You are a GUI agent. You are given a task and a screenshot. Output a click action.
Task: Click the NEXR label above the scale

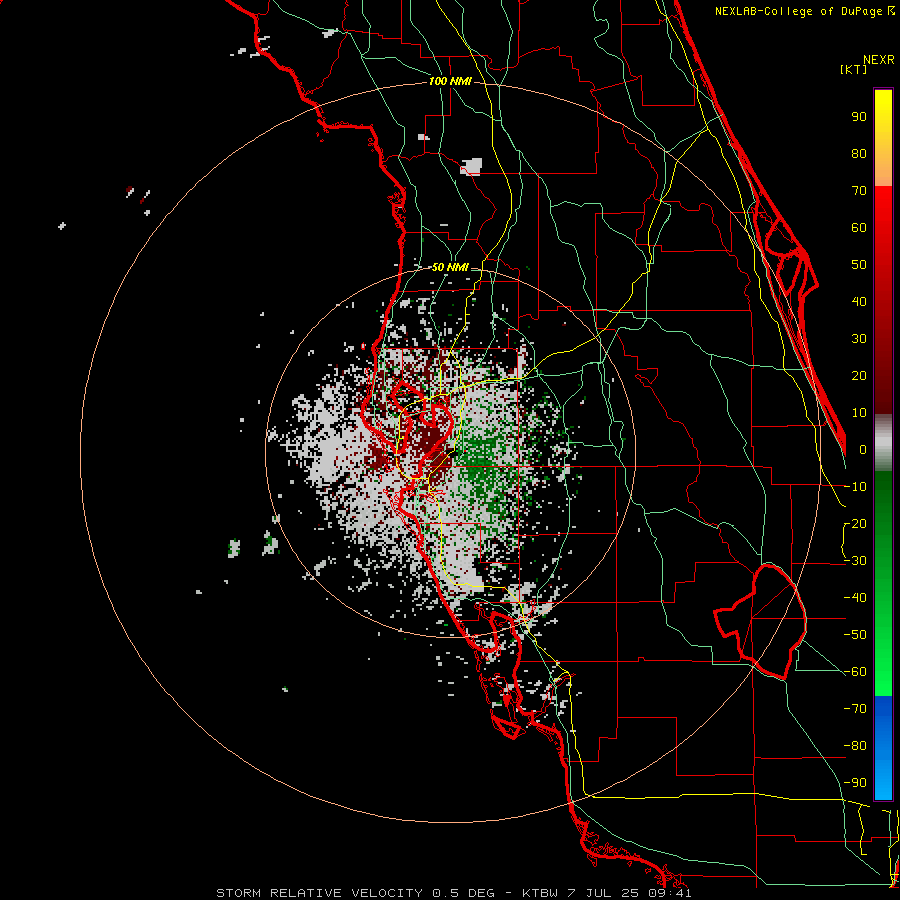(879, 60)
